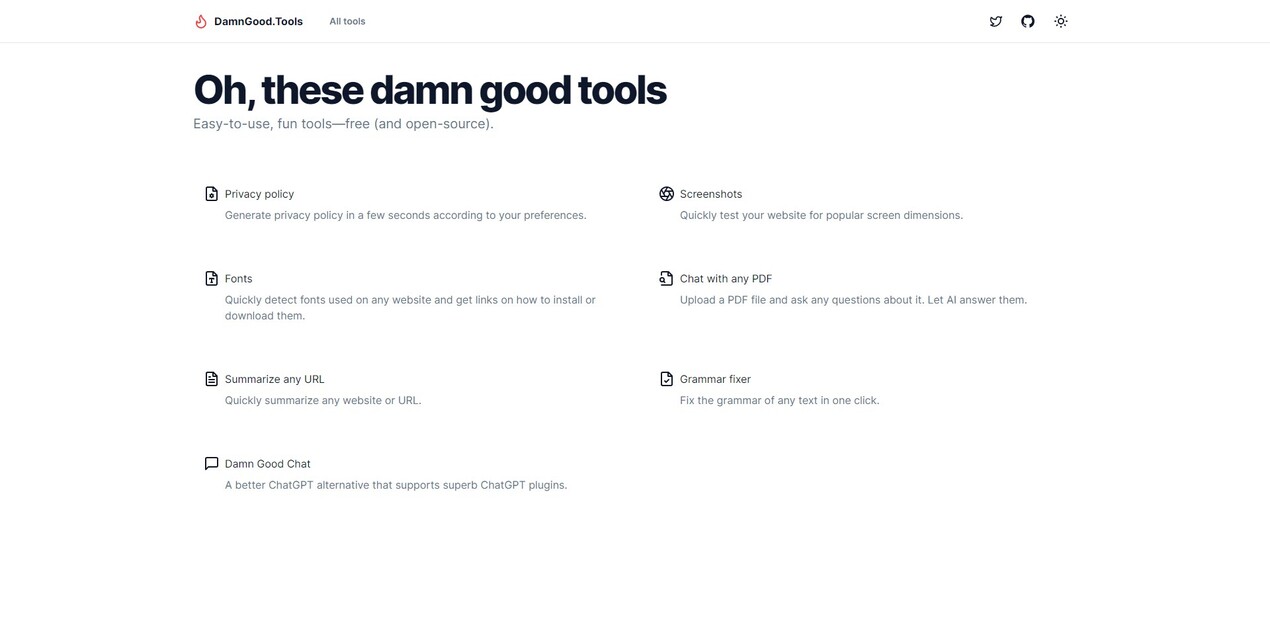This screenshot has width=1270, height=617.
Task: Click the DamnGood.Tools brand name
Action: click(x=258, y=21)
